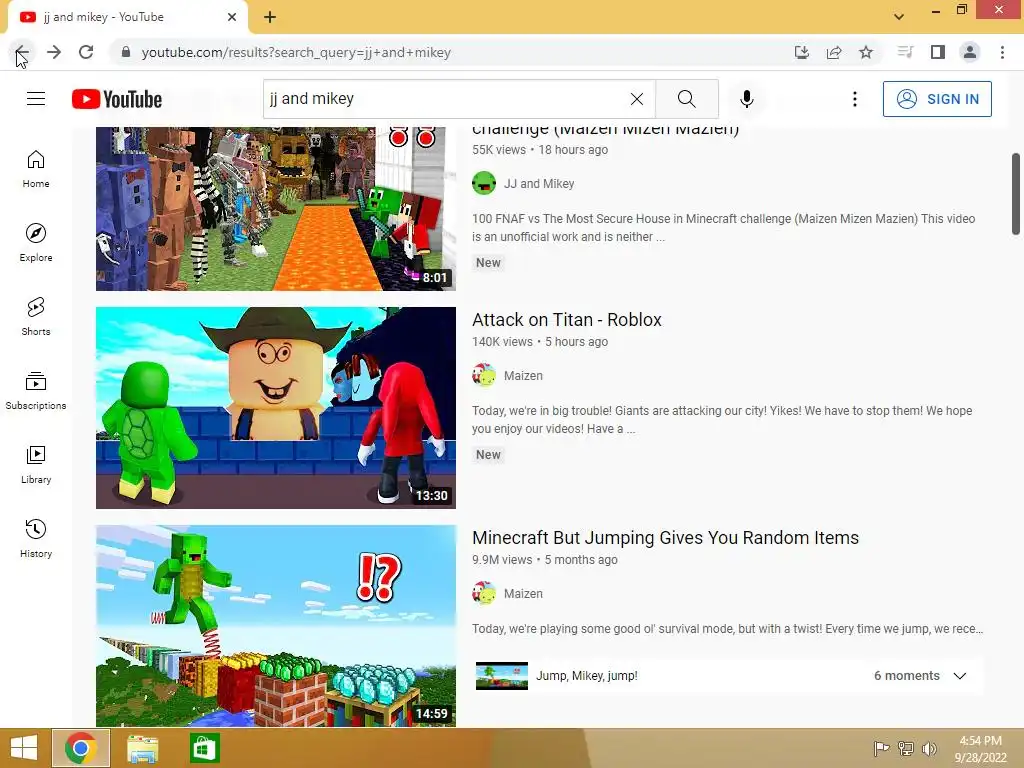Click the SIGN IN button

[x=937, y=99]
